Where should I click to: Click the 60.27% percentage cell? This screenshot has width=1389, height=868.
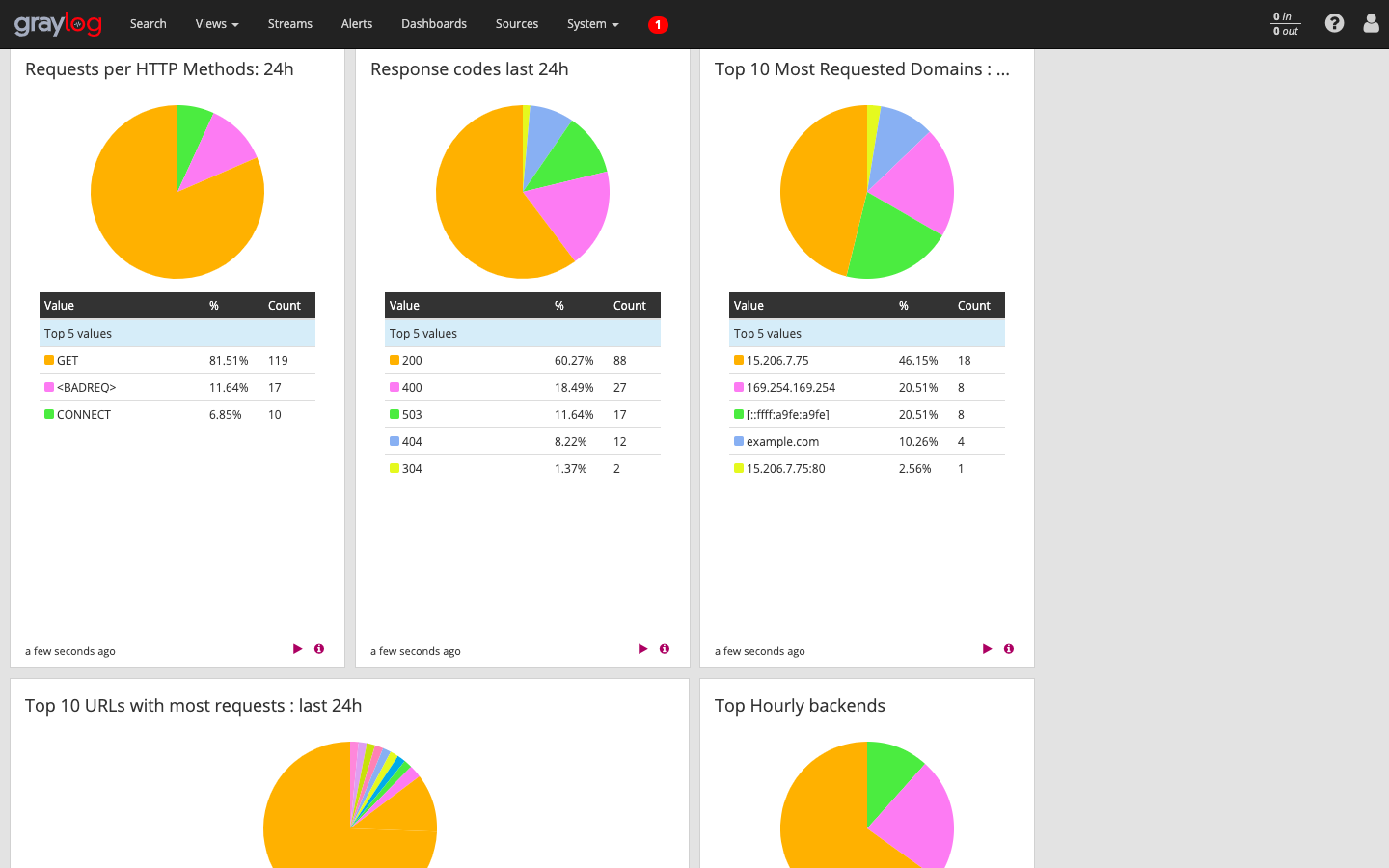tap(574, 360)
